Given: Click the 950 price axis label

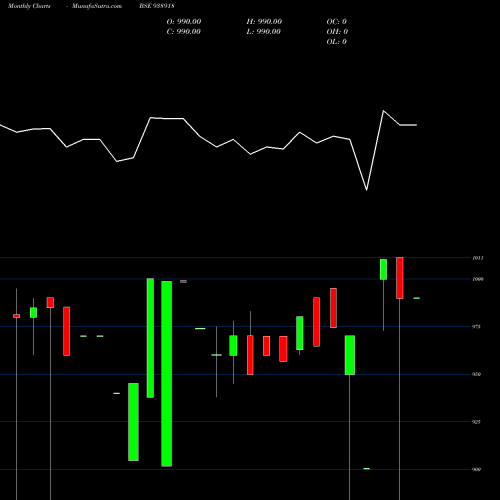Looking at the screenshot, I should 477,374.
